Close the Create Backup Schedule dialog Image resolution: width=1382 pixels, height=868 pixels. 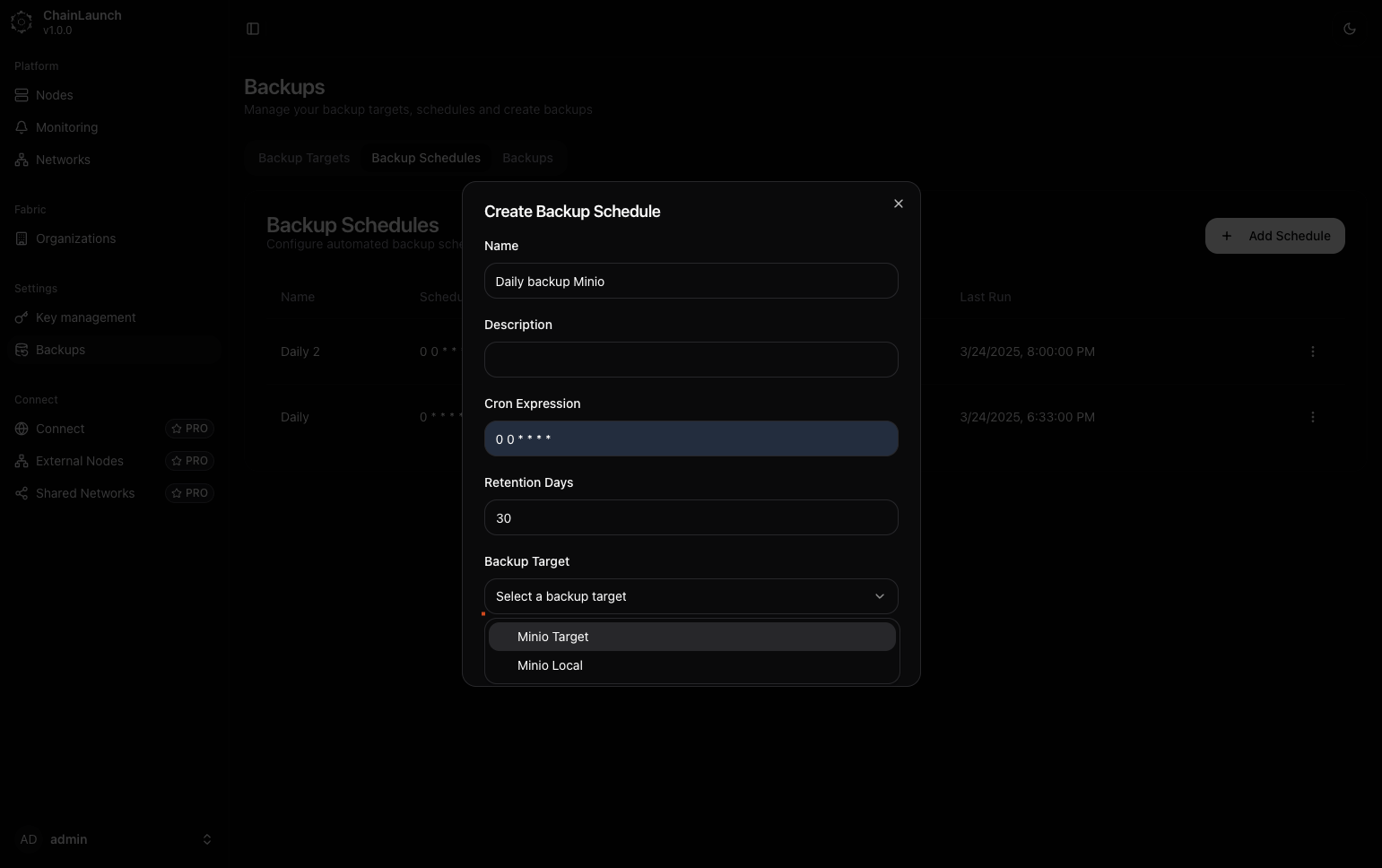coord(898,204)
